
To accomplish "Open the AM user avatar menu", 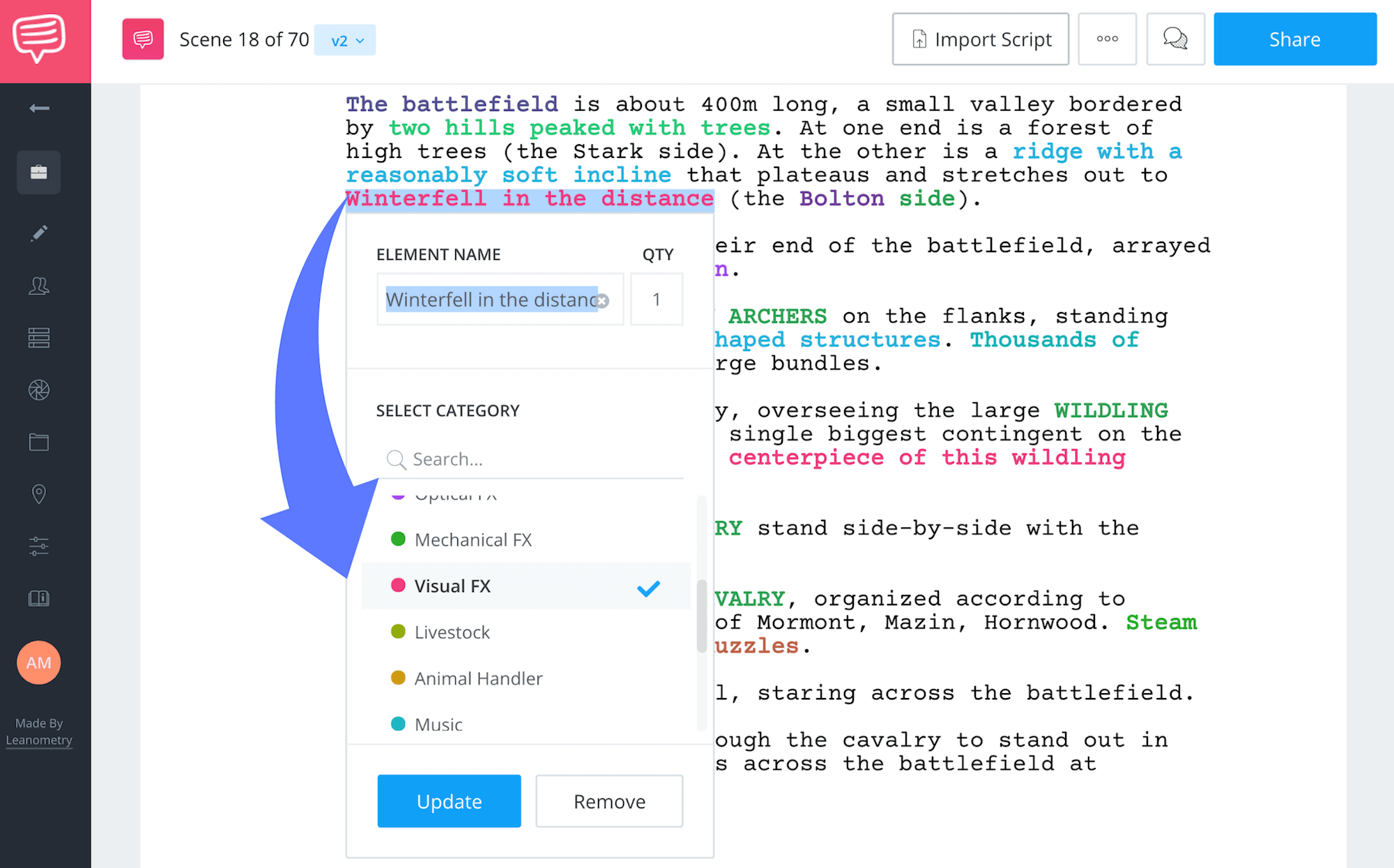I will coord(38,662).
